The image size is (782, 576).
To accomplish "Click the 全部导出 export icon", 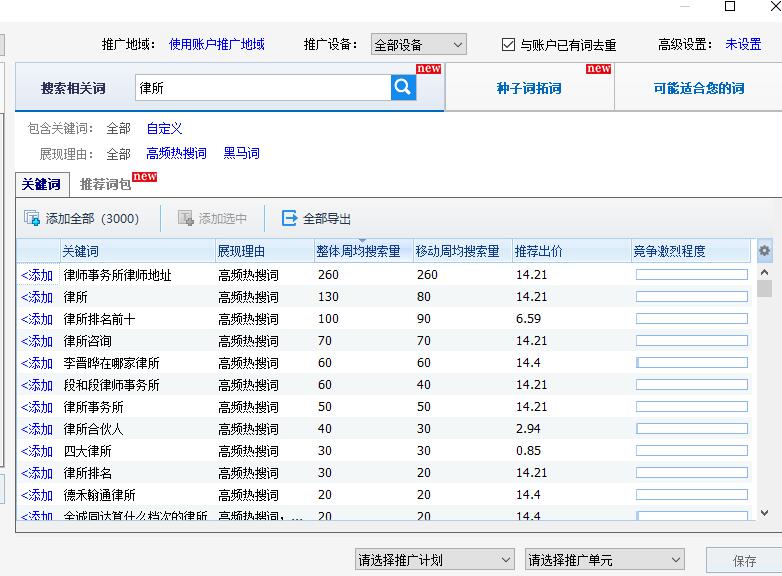I will tap(289, 218).
